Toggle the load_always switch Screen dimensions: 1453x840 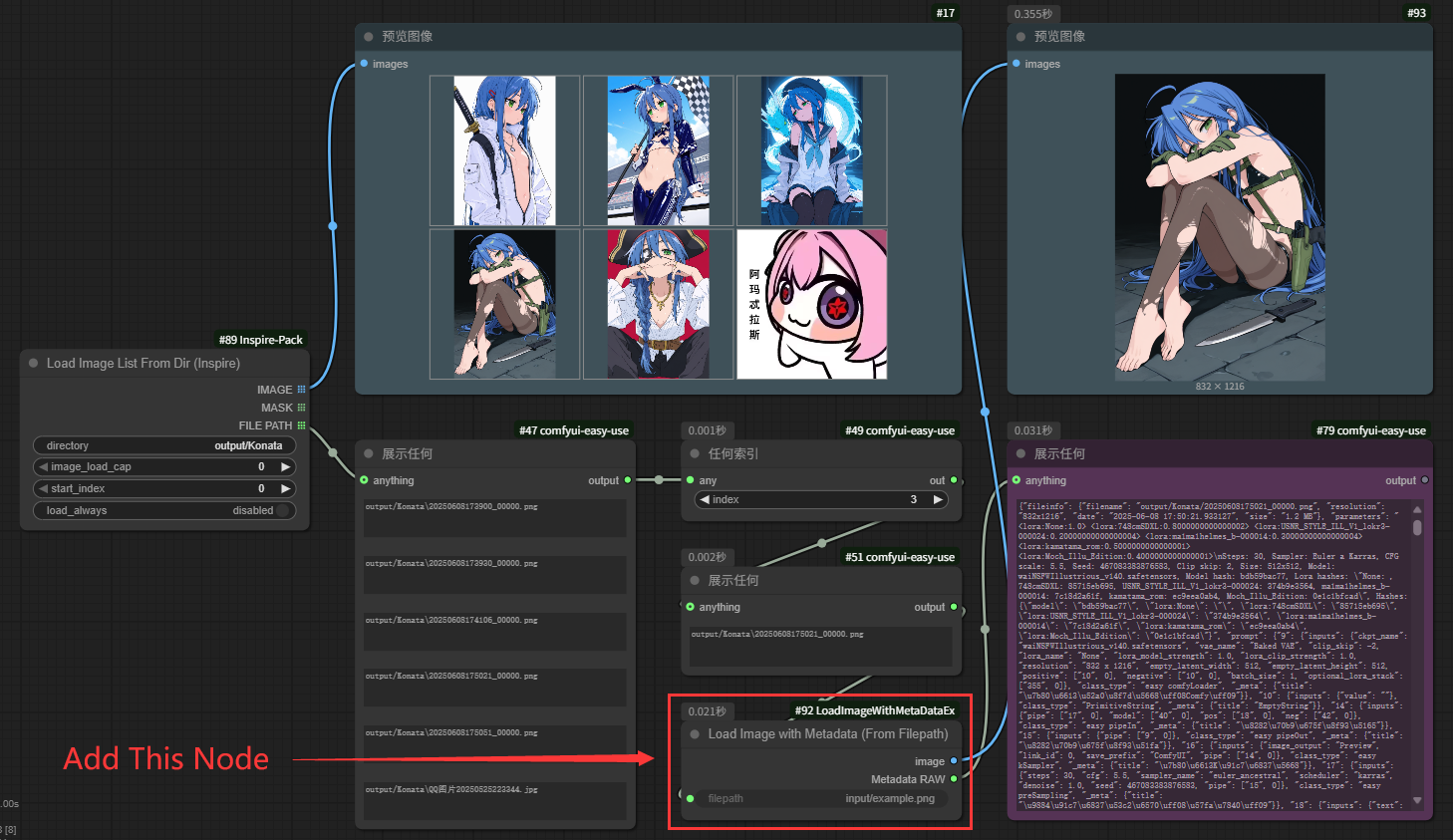284,510
